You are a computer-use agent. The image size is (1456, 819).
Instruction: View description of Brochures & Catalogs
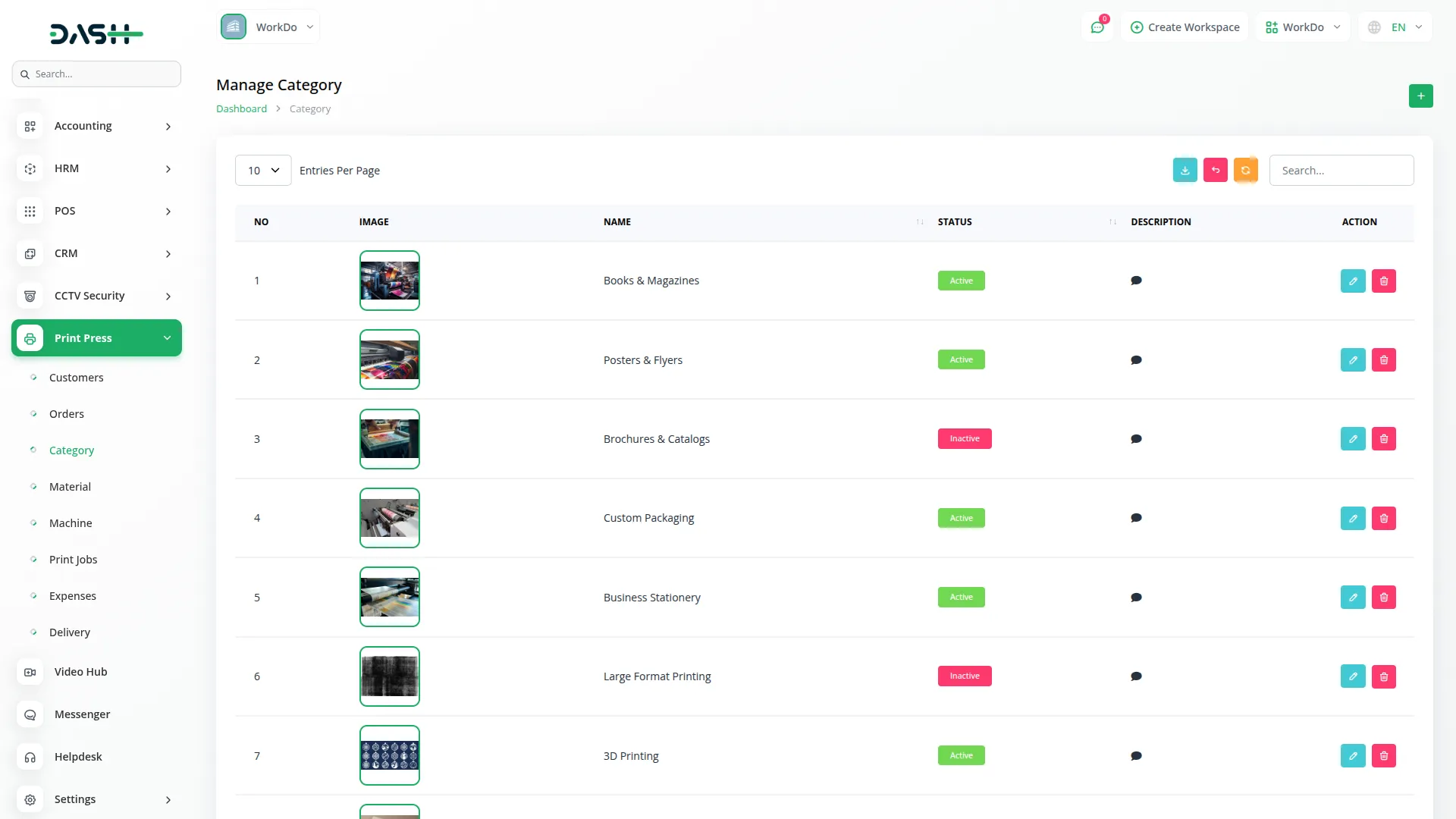tap(1136, 439)
